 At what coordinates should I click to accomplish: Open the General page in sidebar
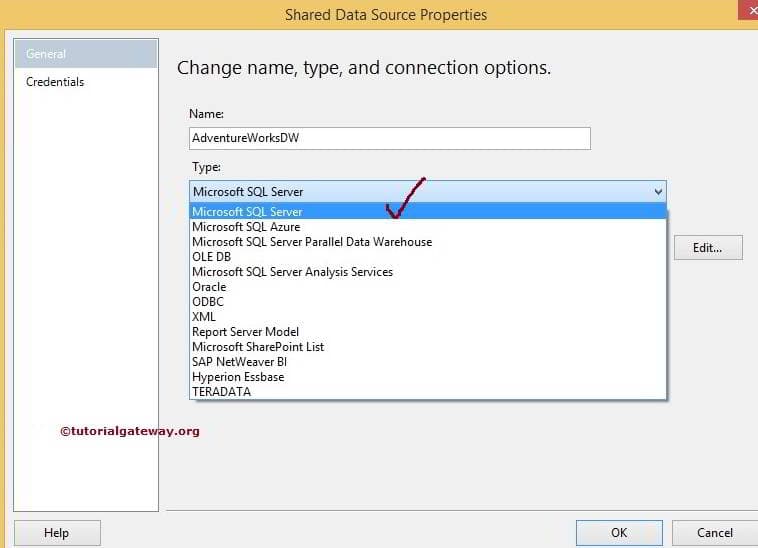click(86, 54)
